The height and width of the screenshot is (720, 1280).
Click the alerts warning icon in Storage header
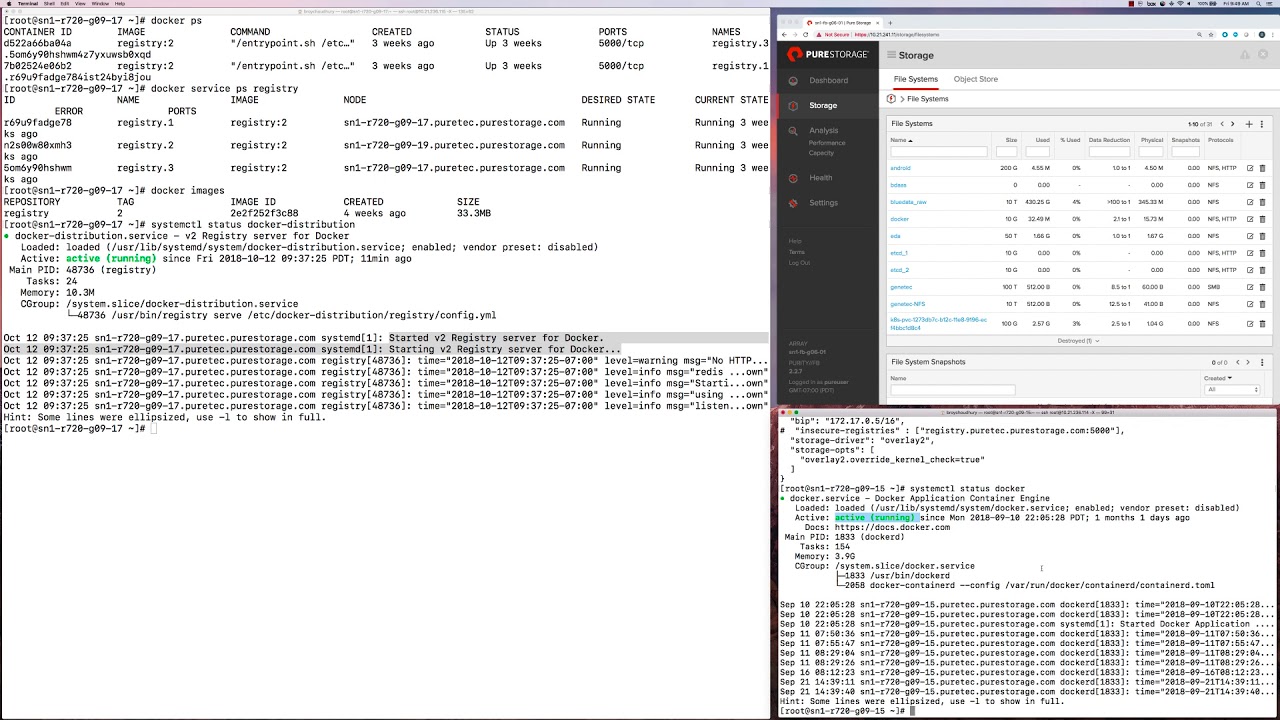coord(1245,55)
